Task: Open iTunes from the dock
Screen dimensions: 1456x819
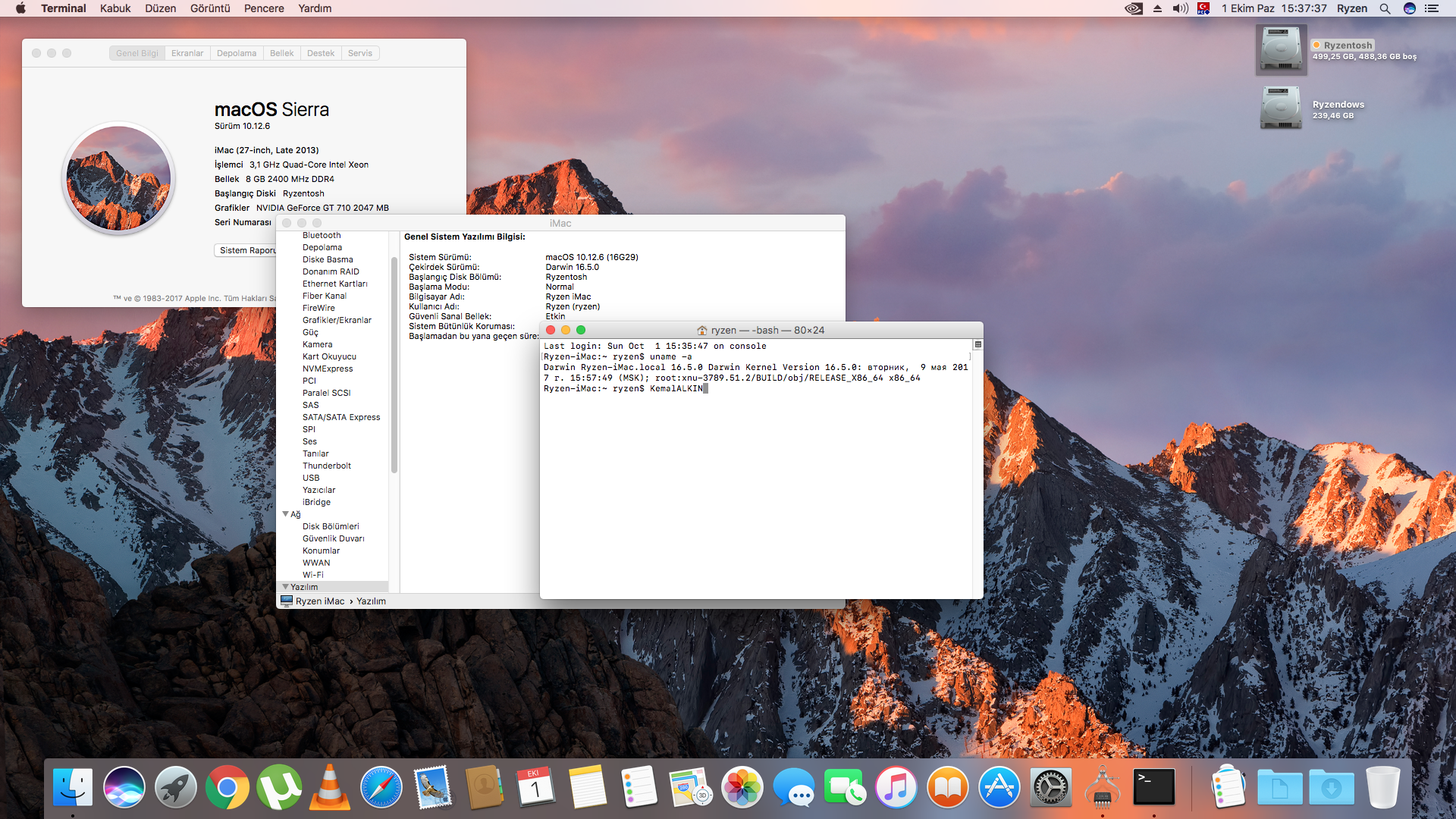Action: [896, 787]
